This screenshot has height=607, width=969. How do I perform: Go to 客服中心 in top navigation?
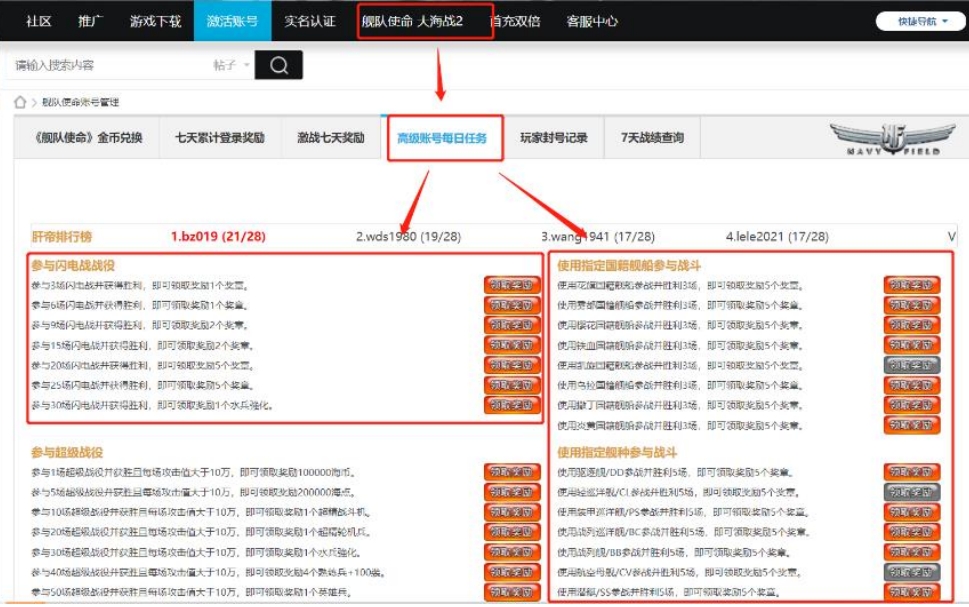point(592,21)
